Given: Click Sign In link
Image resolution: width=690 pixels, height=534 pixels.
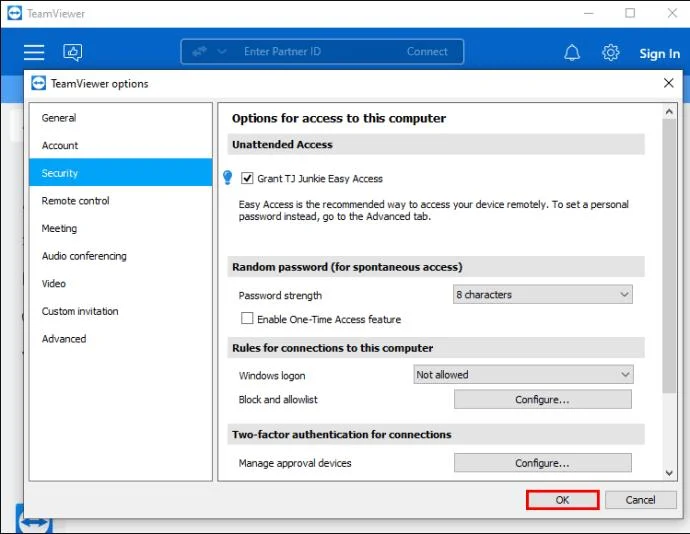Looking at the screenshot, I should click(659, 53).
